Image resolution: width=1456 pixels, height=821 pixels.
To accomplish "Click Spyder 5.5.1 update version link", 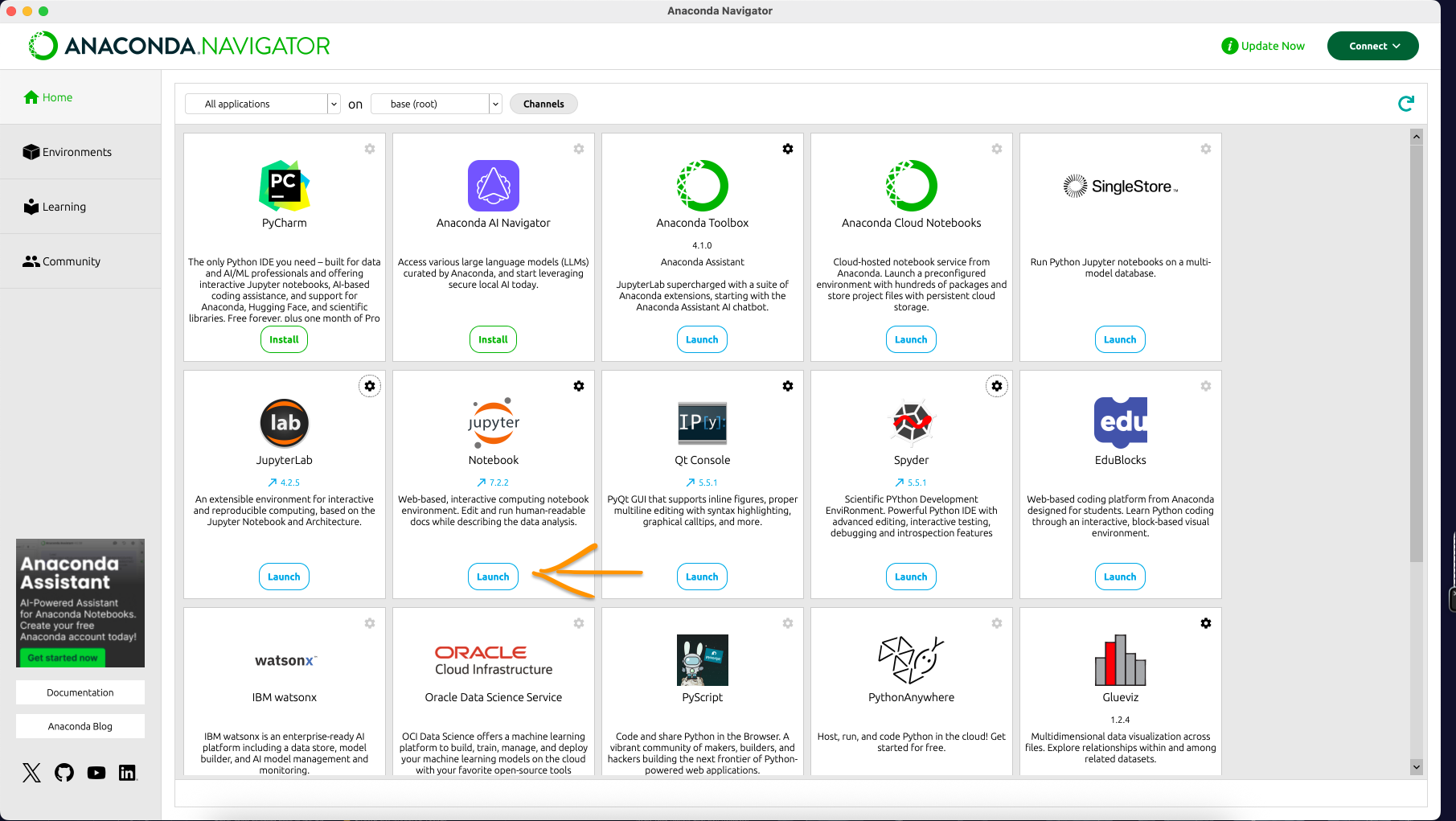I will point(911,482).
